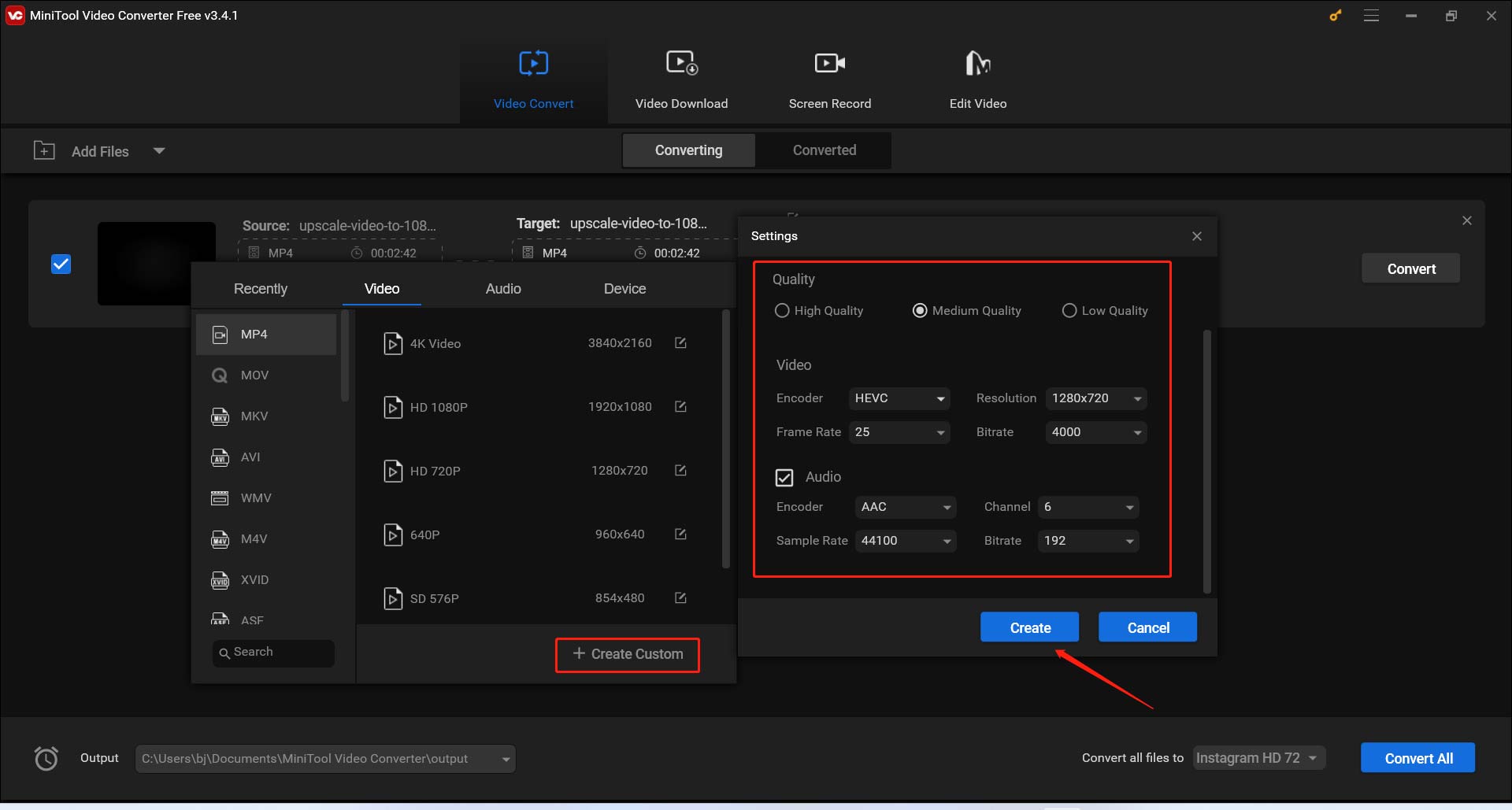Edit the HD 1080P preset
The height and width of the screenshot is (810, 1512).
click(681, 407)
